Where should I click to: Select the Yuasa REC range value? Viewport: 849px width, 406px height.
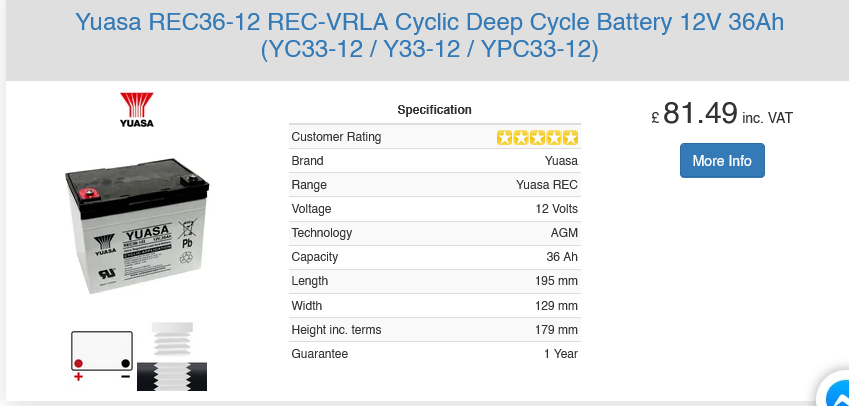546,185
